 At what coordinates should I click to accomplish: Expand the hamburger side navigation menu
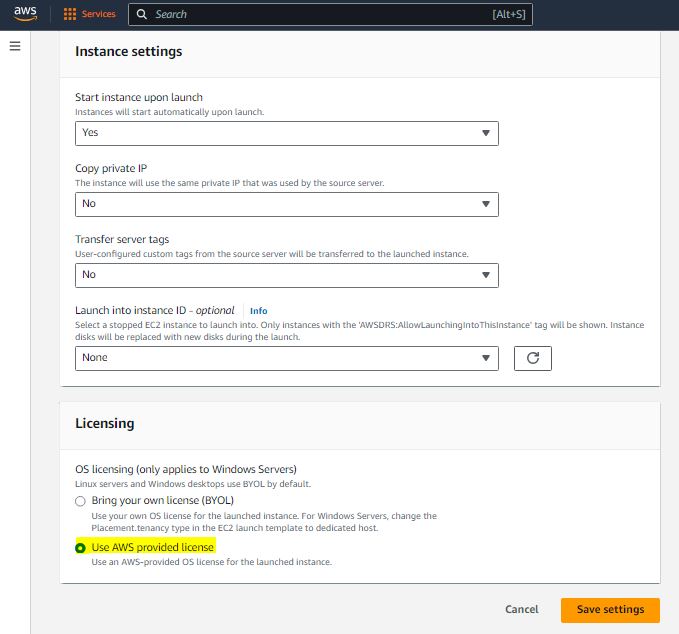[15, 46]
